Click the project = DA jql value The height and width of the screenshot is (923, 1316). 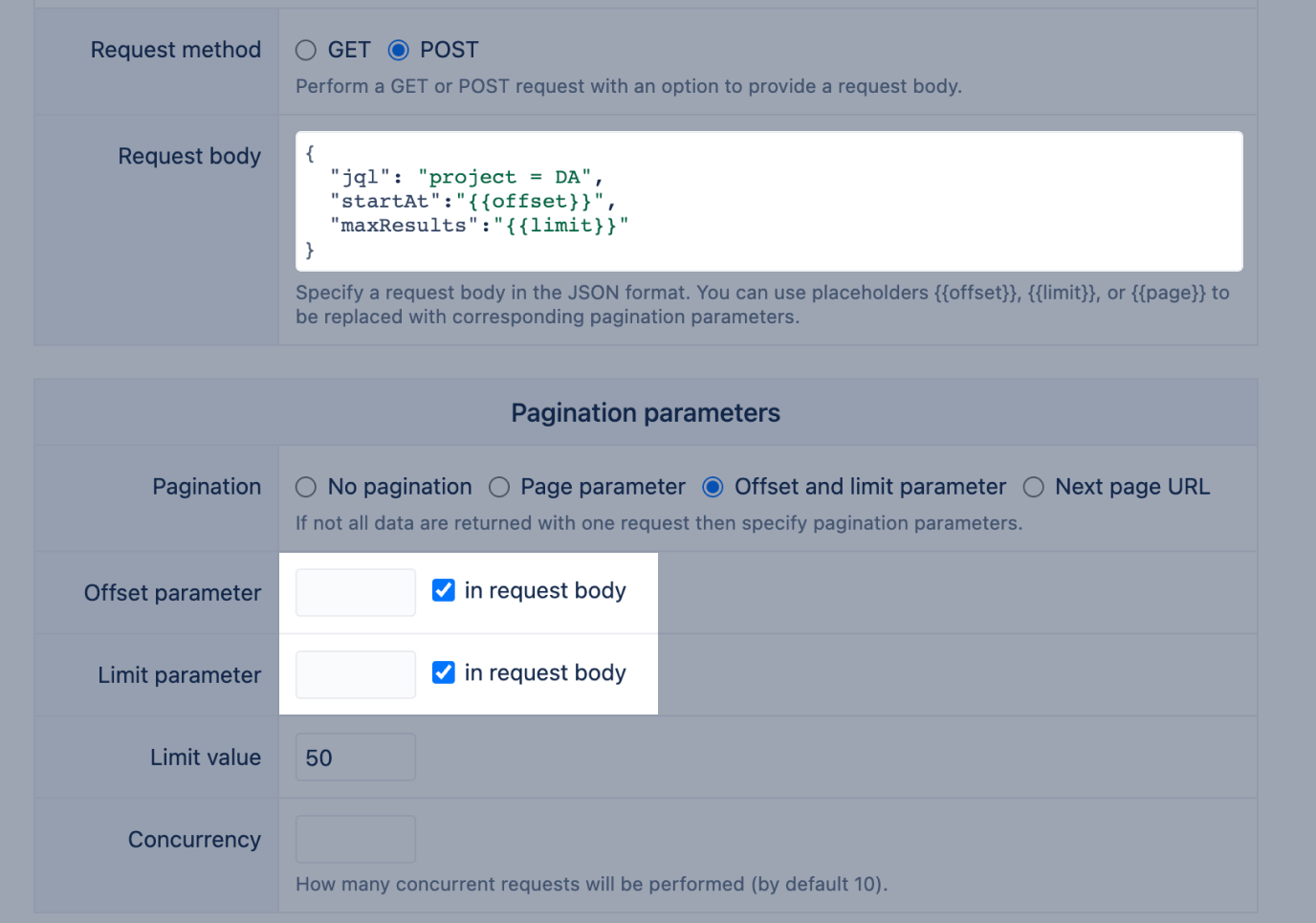(x=507, y=177)
